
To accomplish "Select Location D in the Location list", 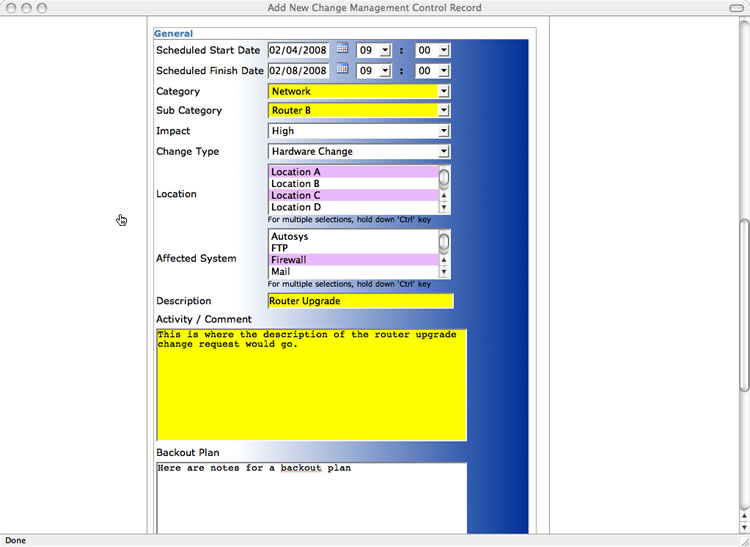I will 353,207.
